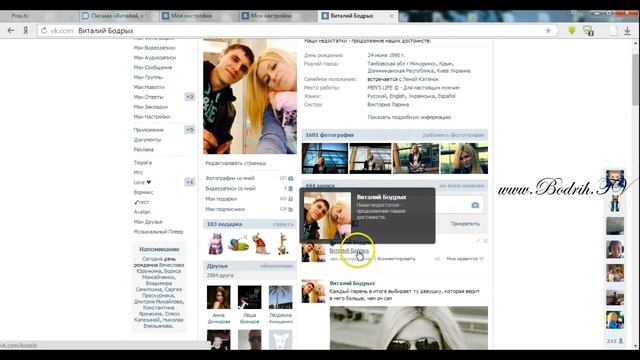Open the first photo thumbnail in the photo strip
This screenshot has height=360, width=640.
point(325,158)
